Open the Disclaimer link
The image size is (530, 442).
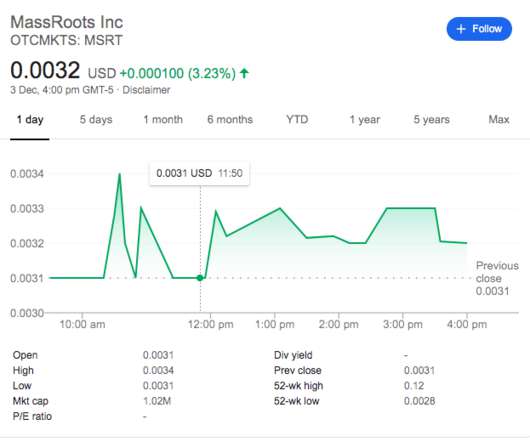[x=146, y=90]
